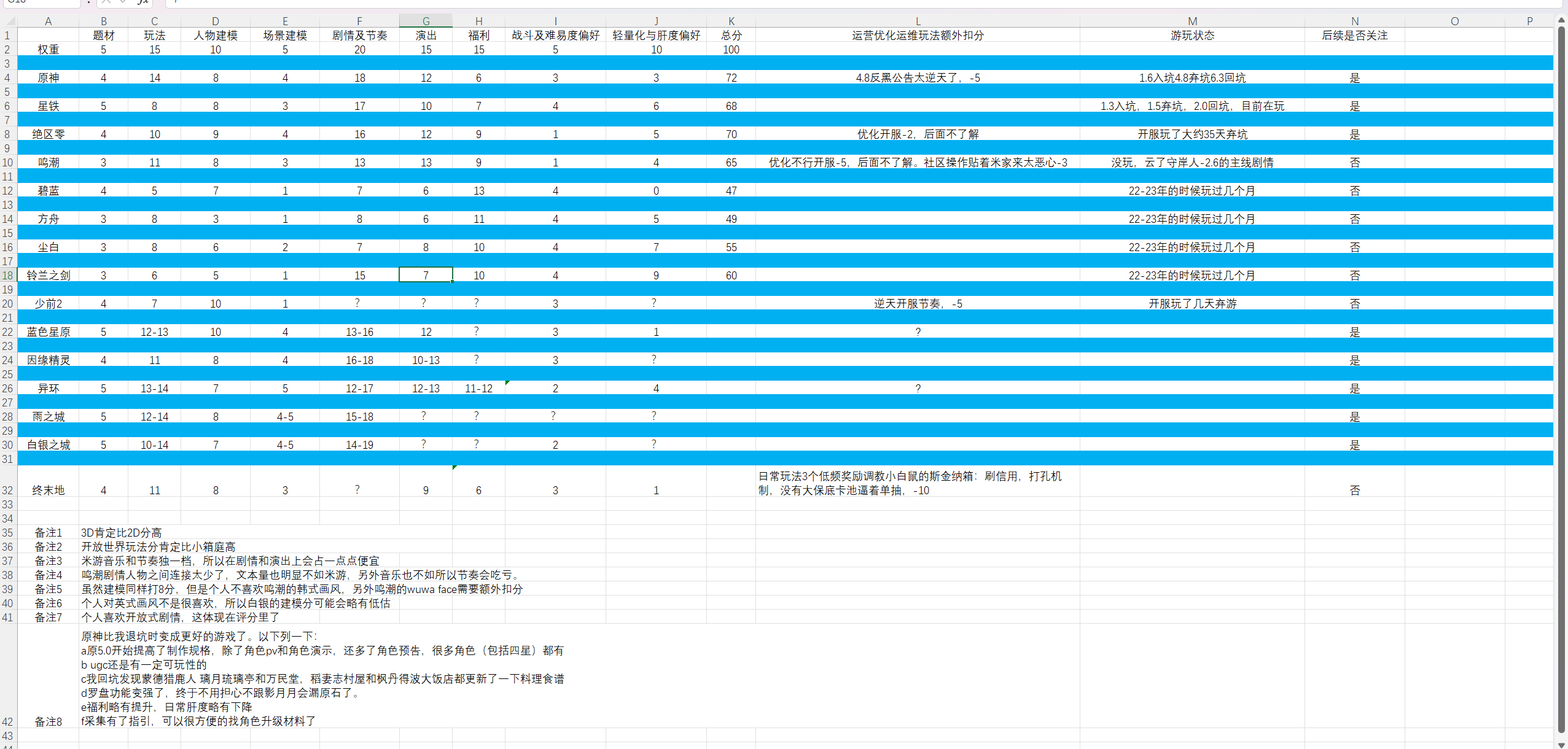Click the vertical scrollbar up arrow
Screen dimensions: 1568x749
[x=1561, y=20]
